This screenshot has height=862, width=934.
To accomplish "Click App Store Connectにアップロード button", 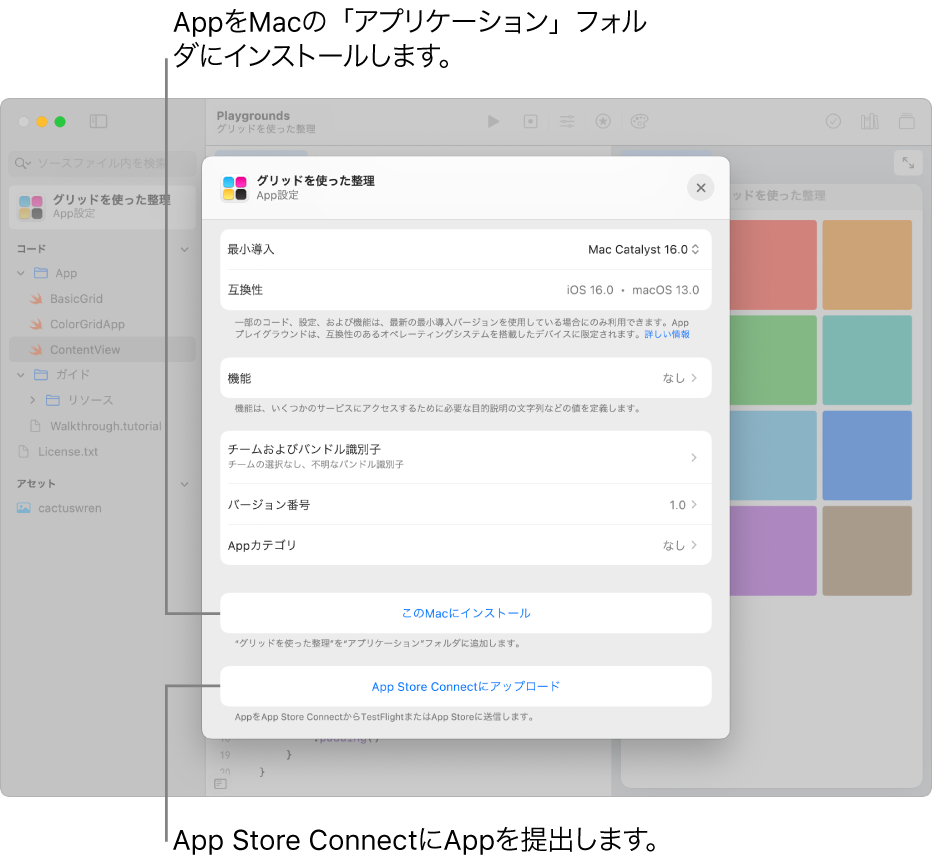I will click(x=466, y=686).
